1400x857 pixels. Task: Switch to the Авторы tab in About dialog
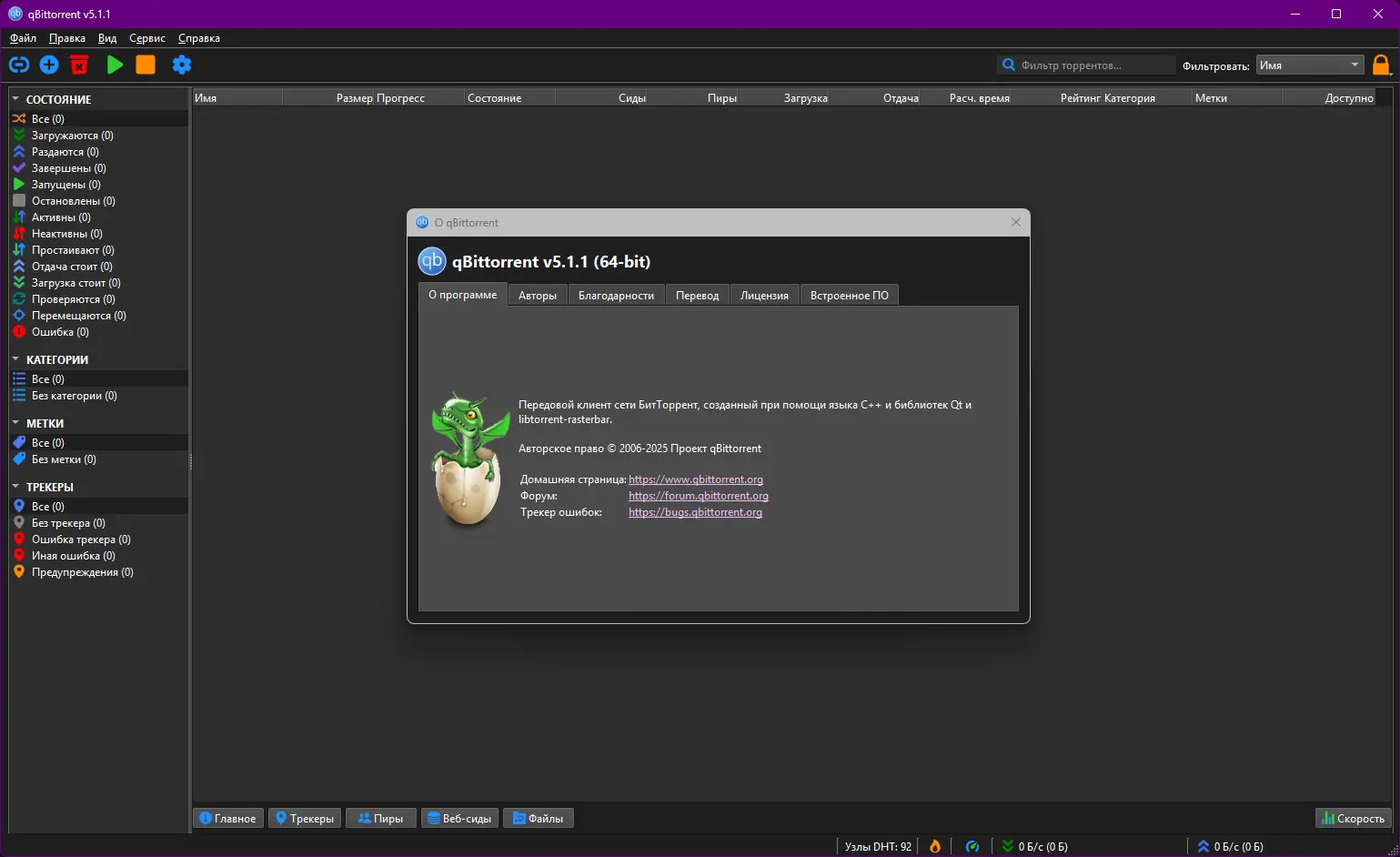538,296
